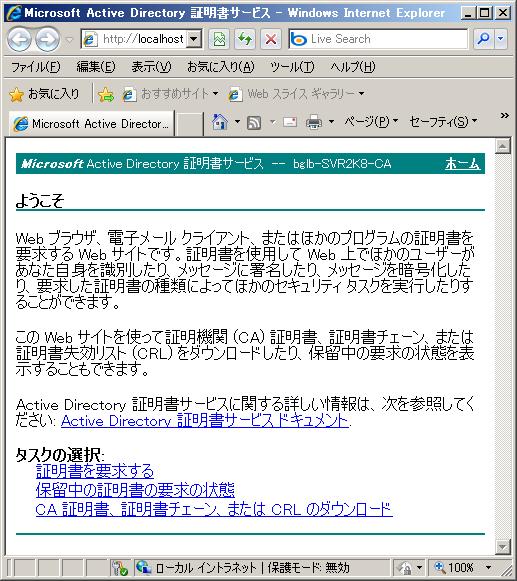Open the Web スライス ギャラリー item
The image size is (517, 581).
tap(296, 94)
